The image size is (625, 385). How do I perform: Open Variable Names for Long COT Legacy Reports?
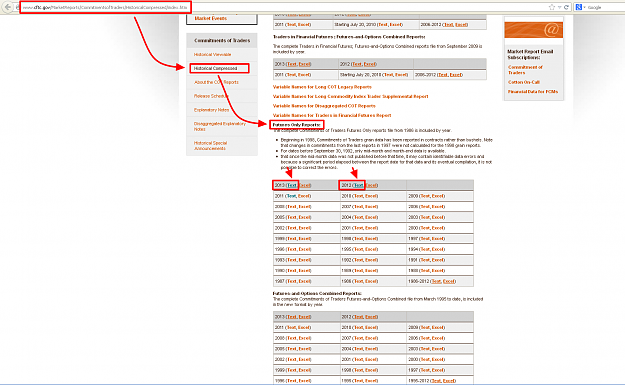pos(322,87)
